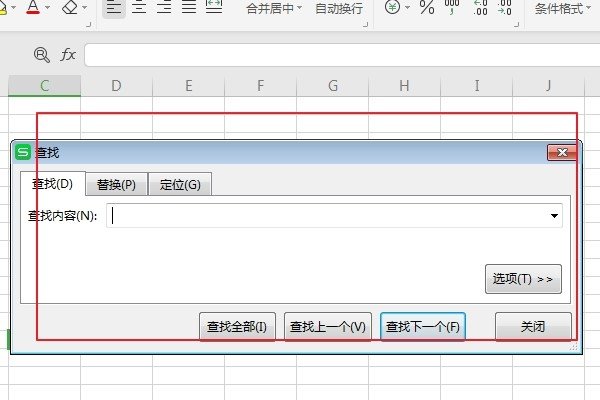
Task: Select column I header
Action: click(476, 86)
